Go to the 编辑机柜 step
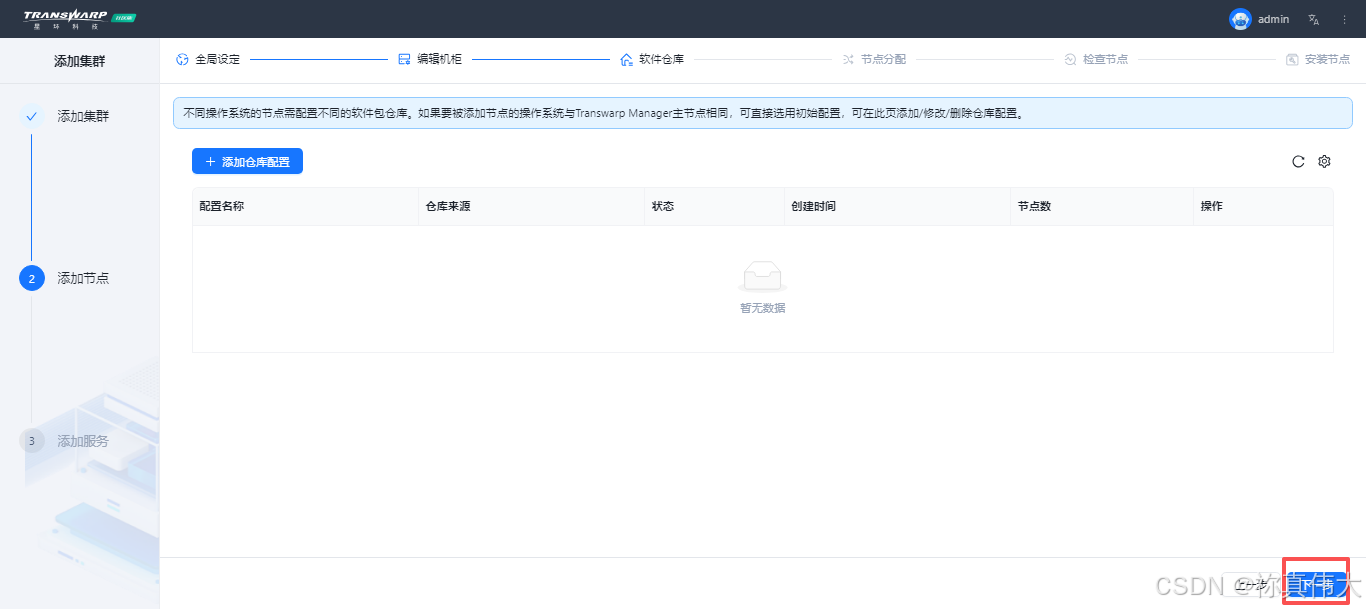Screen dimensions: 1366x609 [439, 59]
